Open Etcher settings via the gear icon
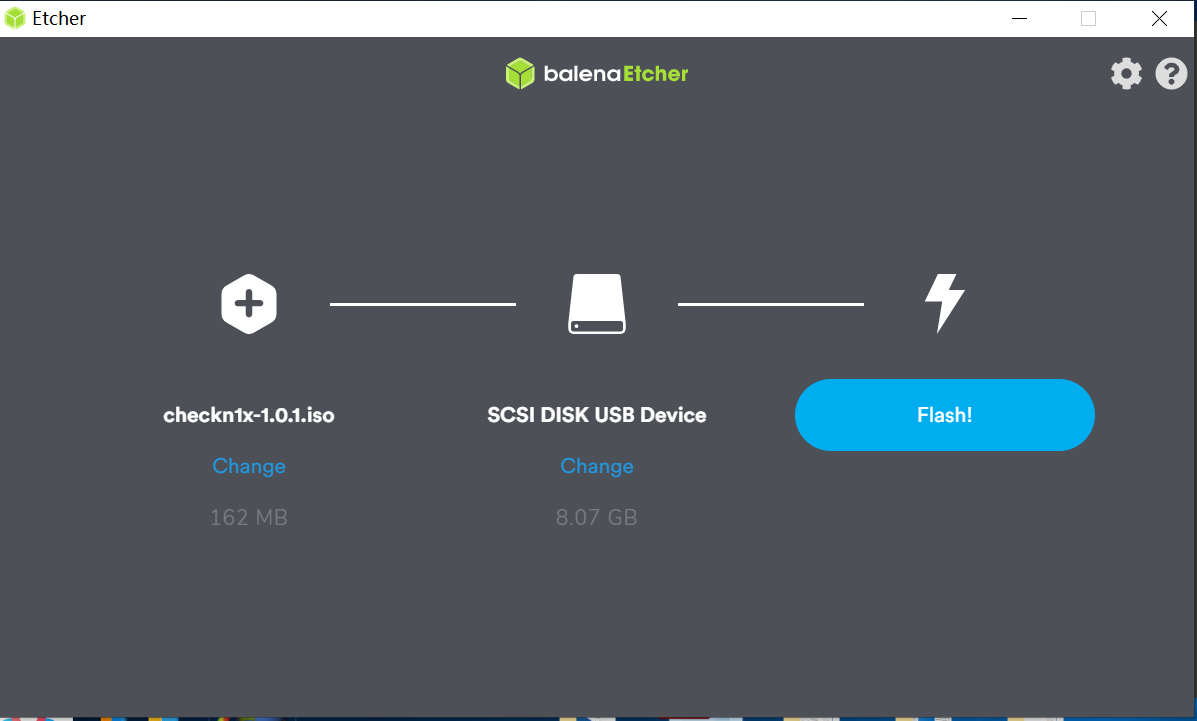The image size is (1197, 721). [1126, 74]
